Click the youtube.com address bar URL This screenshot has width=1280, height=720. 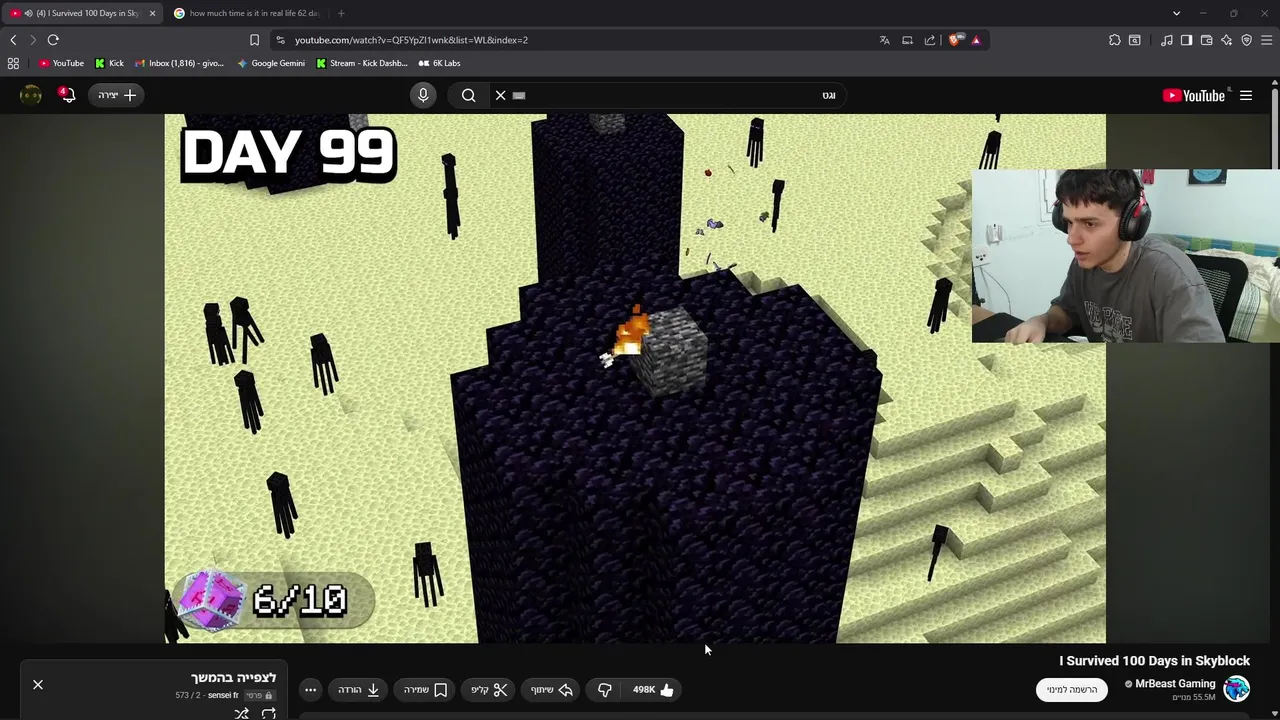[x=411, y=40]
